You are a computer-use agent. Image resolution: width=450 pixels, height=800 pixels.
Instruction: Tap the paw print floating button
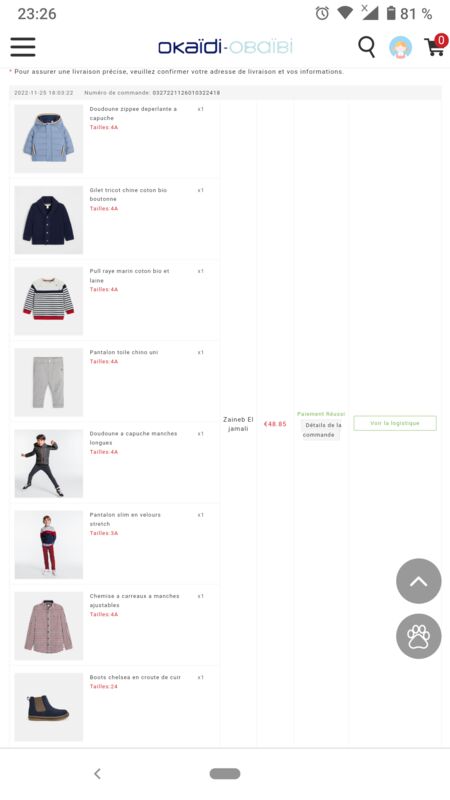point(418,636)
